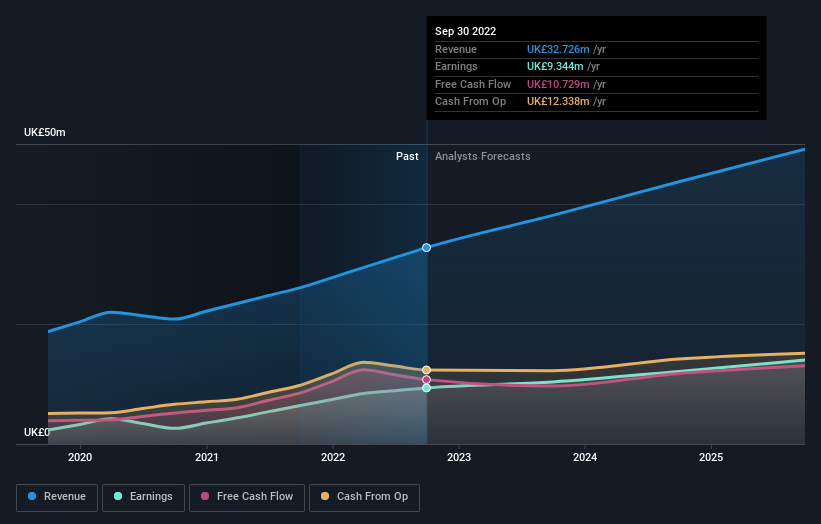Click the Cash From Op label in tooltip
821x524 pixels.
pyautogui.click(x=471, y=102)
